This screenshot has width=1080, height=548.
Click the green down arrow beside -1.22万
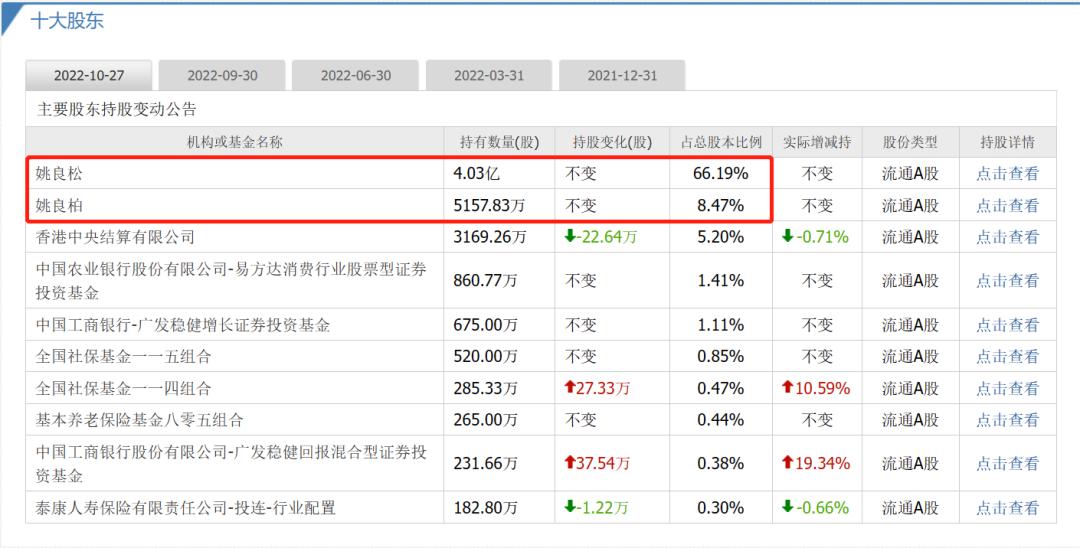570,508
